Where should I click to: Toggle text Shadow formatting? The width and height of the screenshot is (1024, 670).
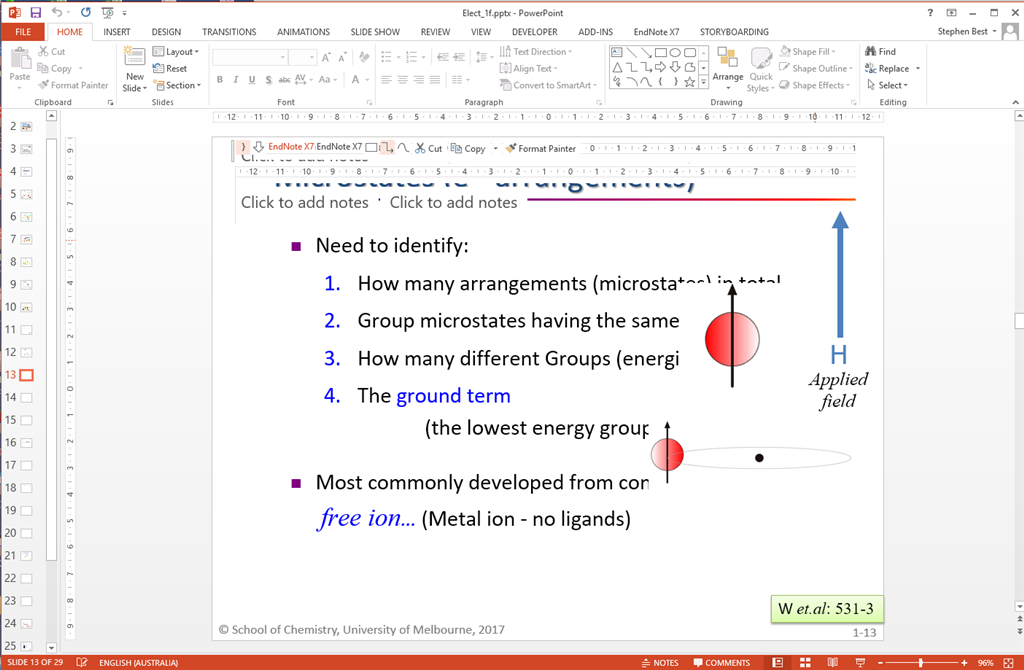coord(268,80)
